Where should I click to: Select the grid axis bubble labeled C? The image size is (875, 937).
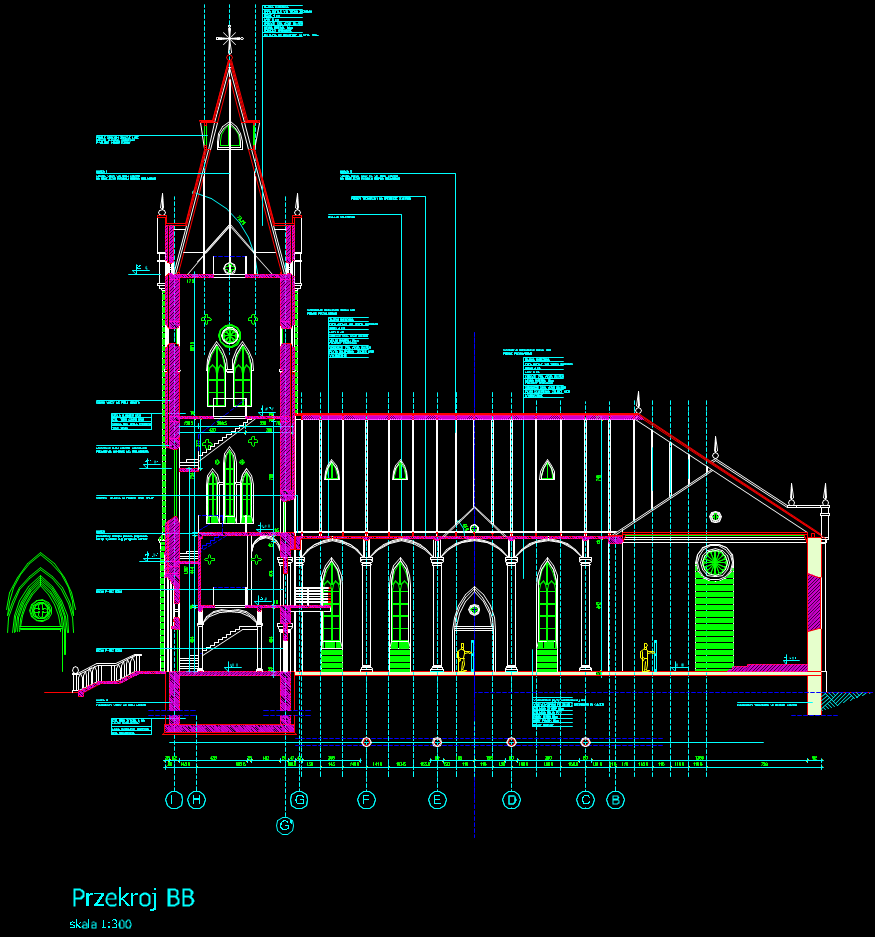click(586, 800)
